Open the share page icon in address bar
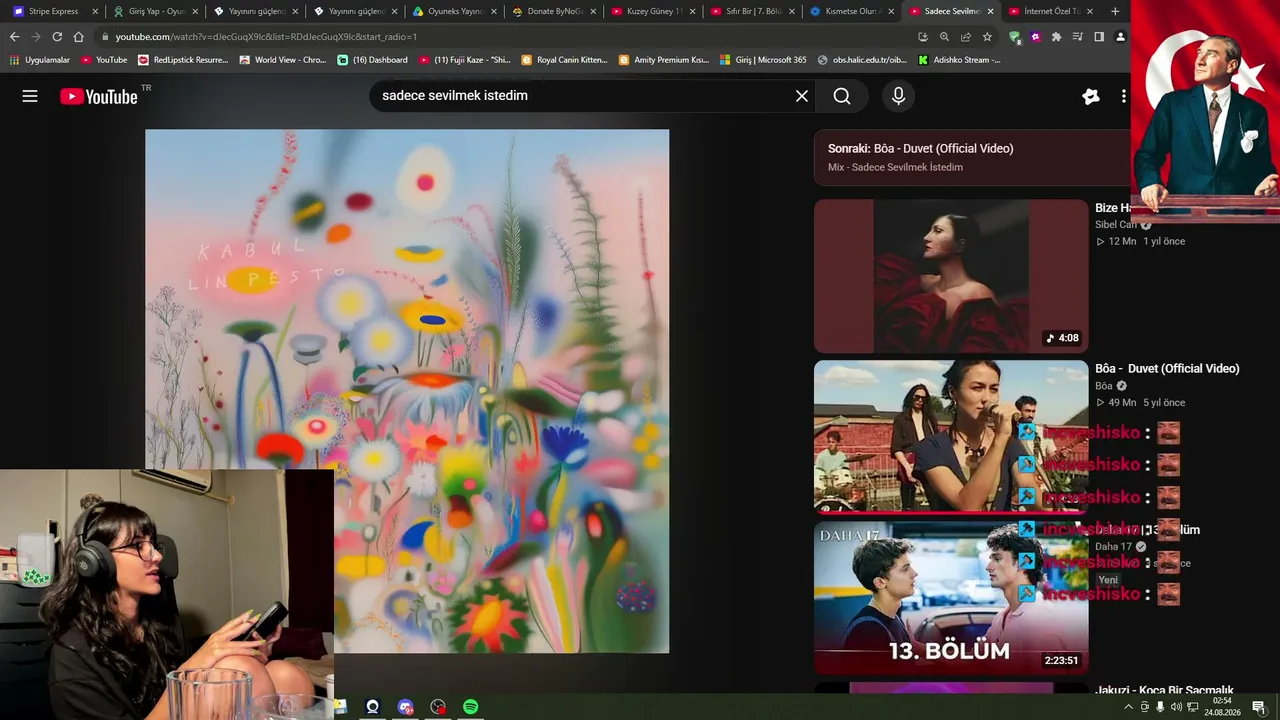Viewport: 1280px width, 720px height. (x=965, y=37)
